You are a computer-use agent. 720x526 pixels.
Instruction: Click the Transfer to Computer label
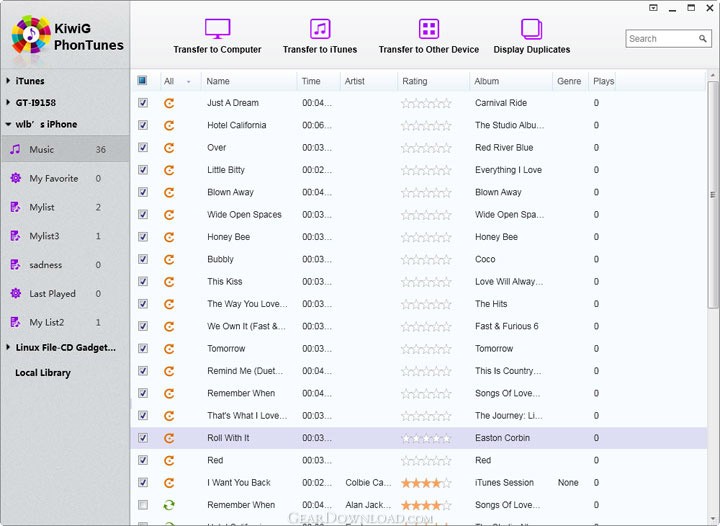coord(217,50)
